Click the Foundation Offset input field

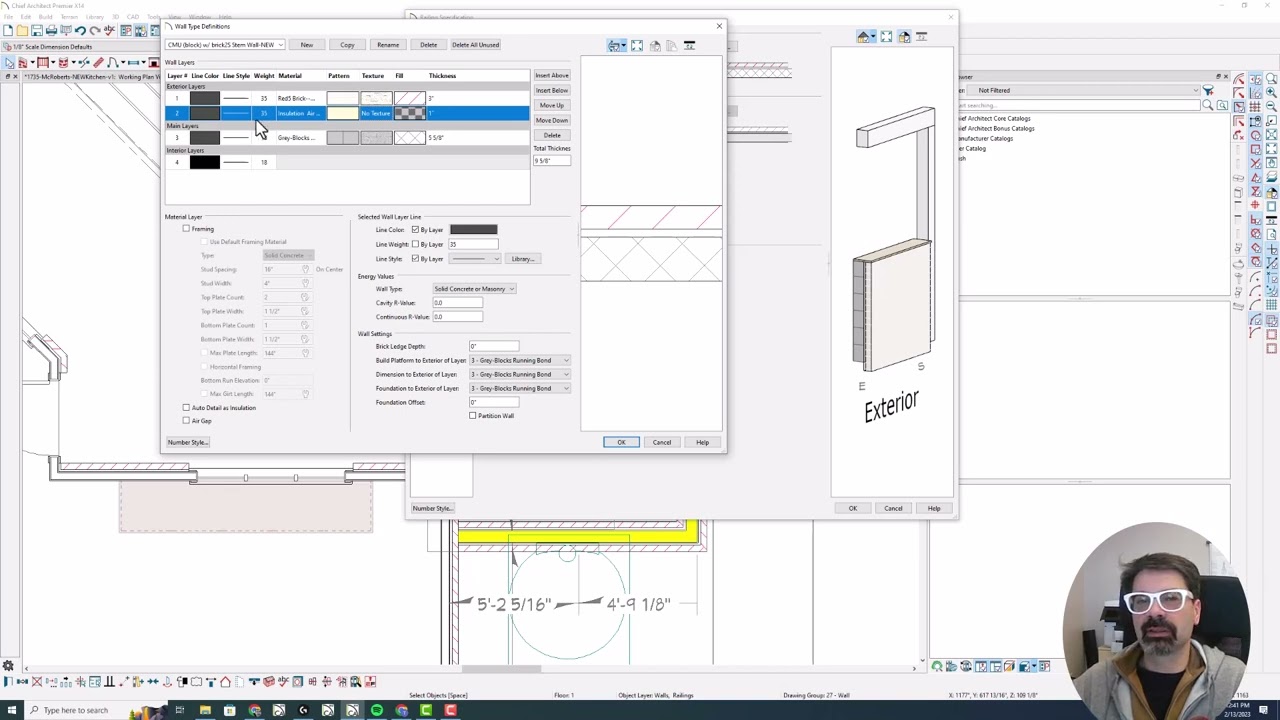click(494, 402)
